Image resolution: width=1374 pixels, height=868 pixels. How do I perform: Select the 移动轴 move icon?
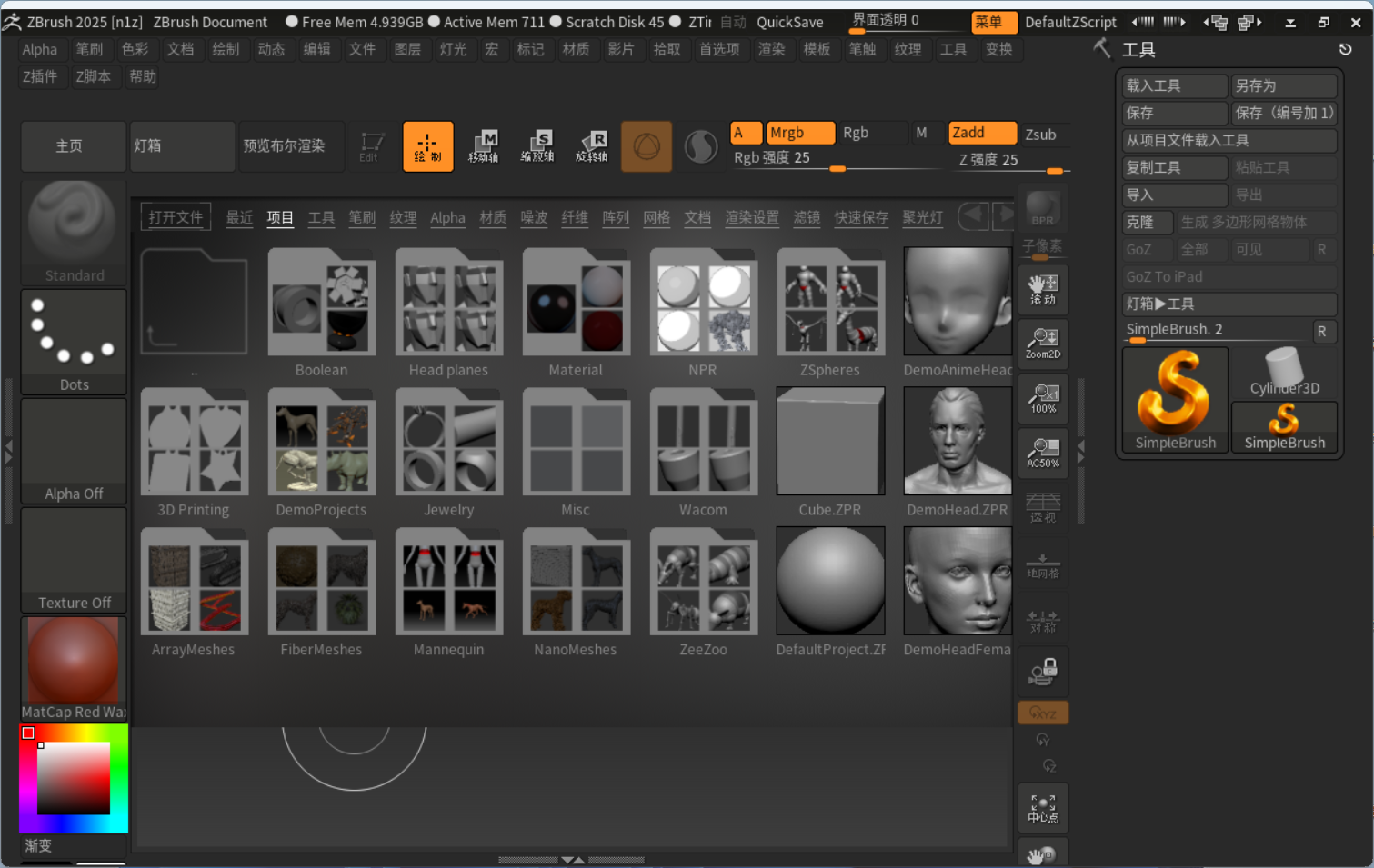point(483,146)
